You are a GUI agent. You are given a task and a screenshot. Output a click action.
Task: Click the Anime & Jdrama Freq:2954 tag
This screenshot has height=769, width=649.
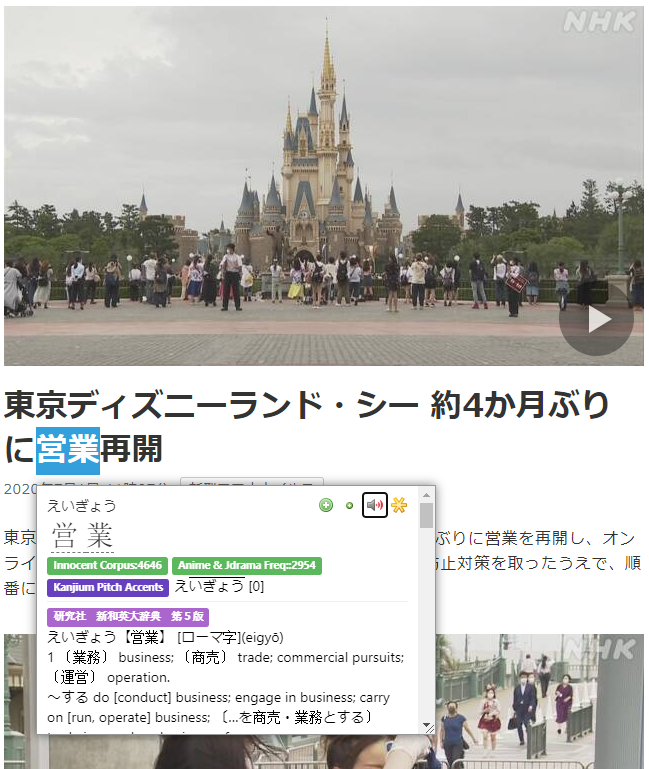pyautogui.click(x=247, y=565)
